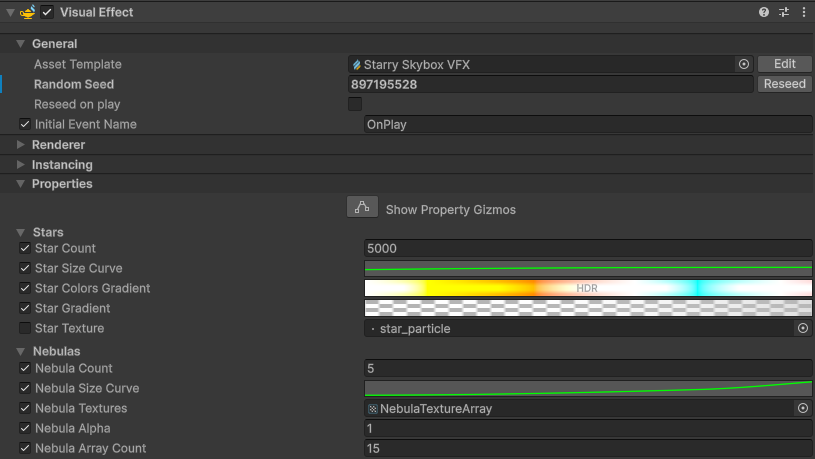Enable the Reseed on play checkbox
The height and width of the screenshot is (459, 815).
[355, 104]
